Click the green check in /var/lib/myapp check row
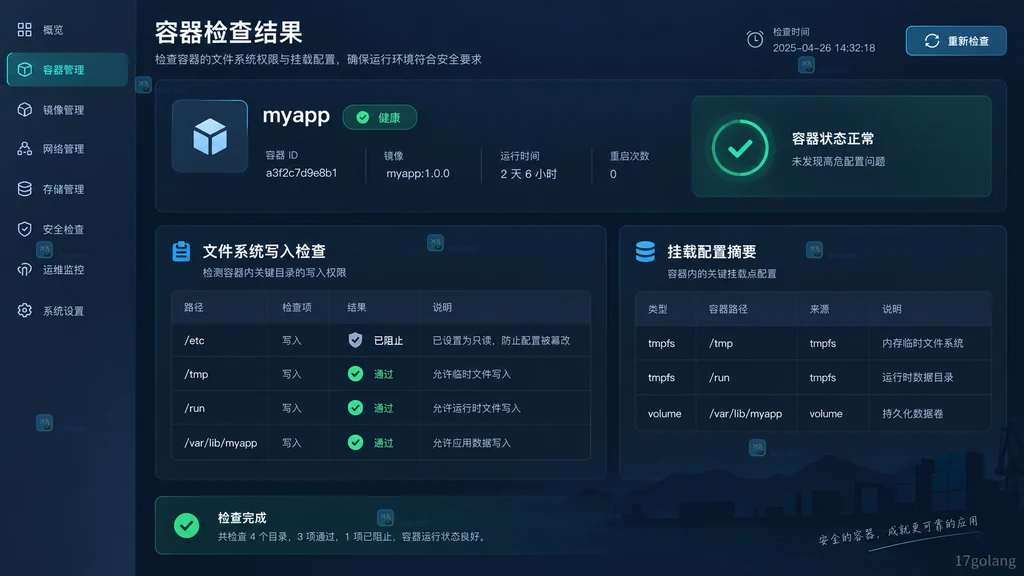 [x=355, y=442]
